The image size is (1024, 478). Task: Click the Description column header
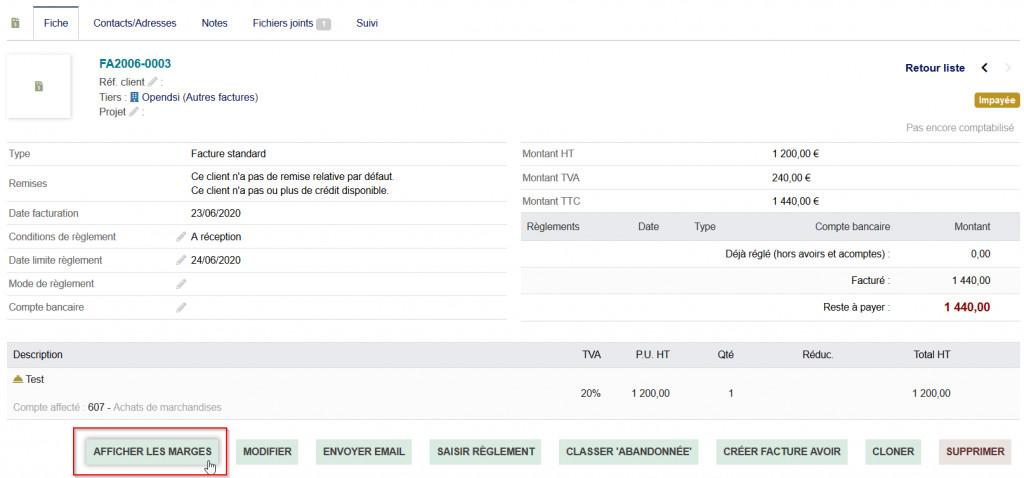click(38, 355)
